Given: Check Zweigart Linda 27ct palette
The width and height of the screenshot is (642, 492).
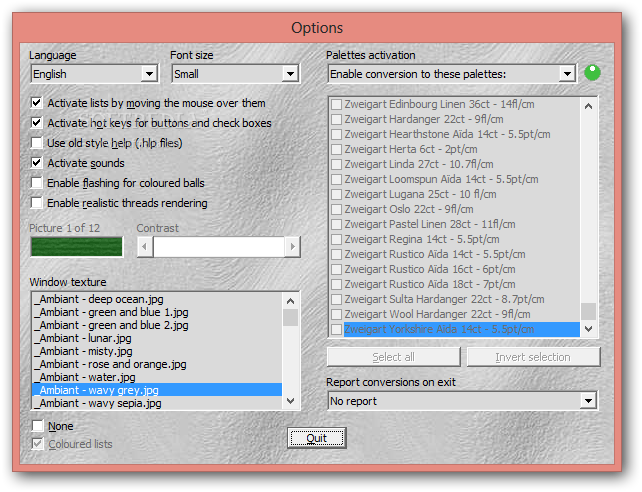Looking at the screenshot, I should coord(336,165).
